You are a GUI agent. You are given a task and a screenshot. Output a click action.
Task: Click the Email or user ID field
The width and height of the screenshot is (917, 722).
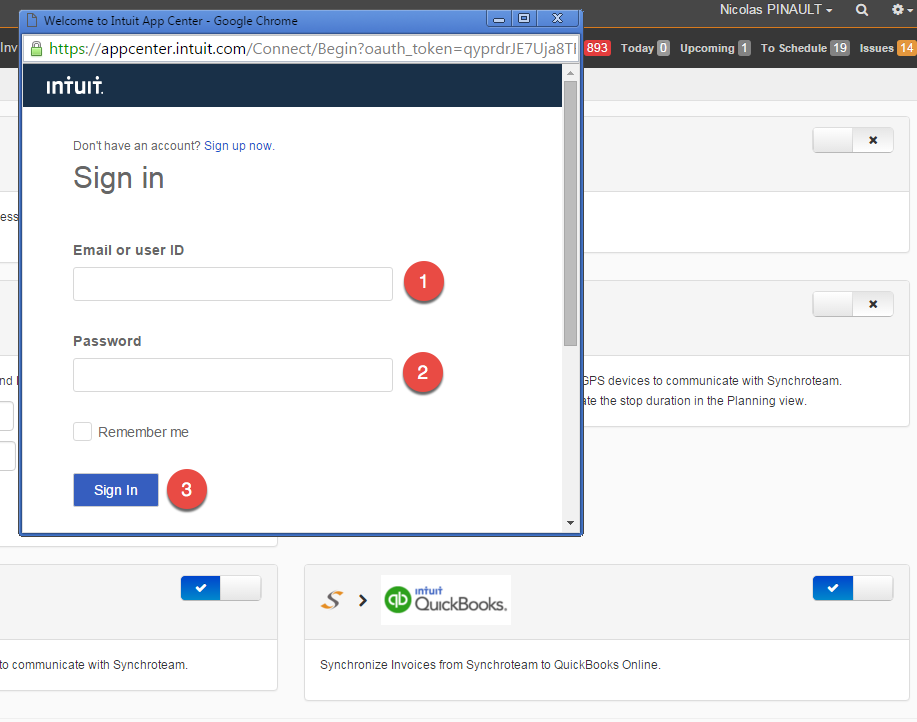(x=233, y=284)
